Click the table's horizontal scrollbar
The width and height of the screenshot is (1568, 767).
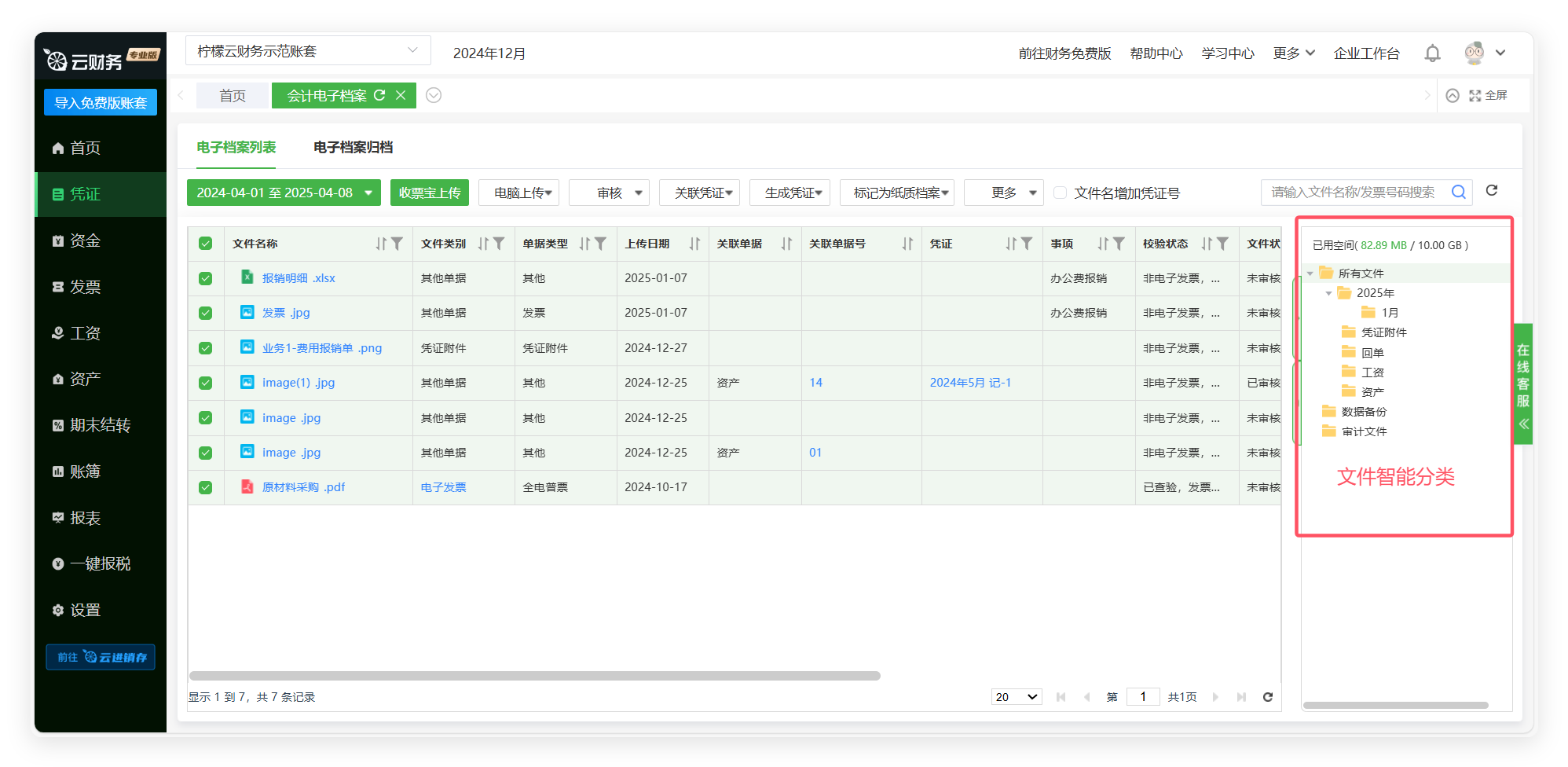534,676
